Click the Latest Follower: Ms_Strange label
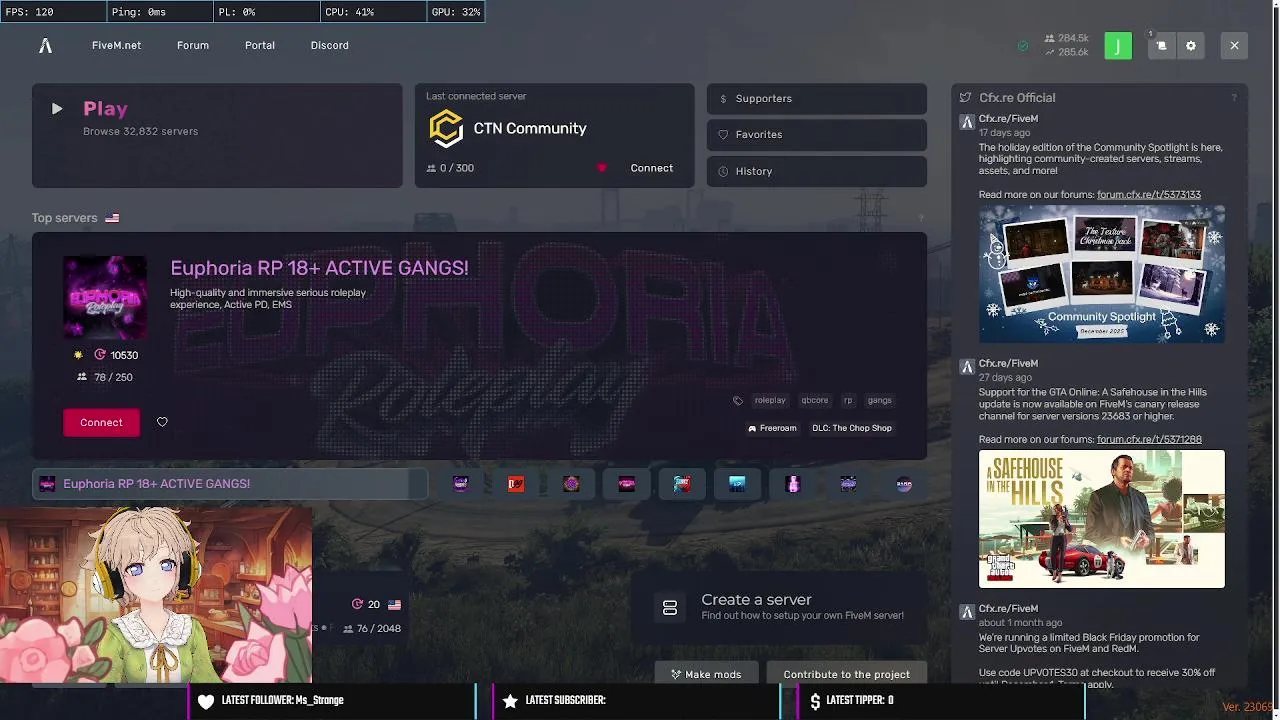This screenshot has width=1280, height=720. (x=283, y=701)
